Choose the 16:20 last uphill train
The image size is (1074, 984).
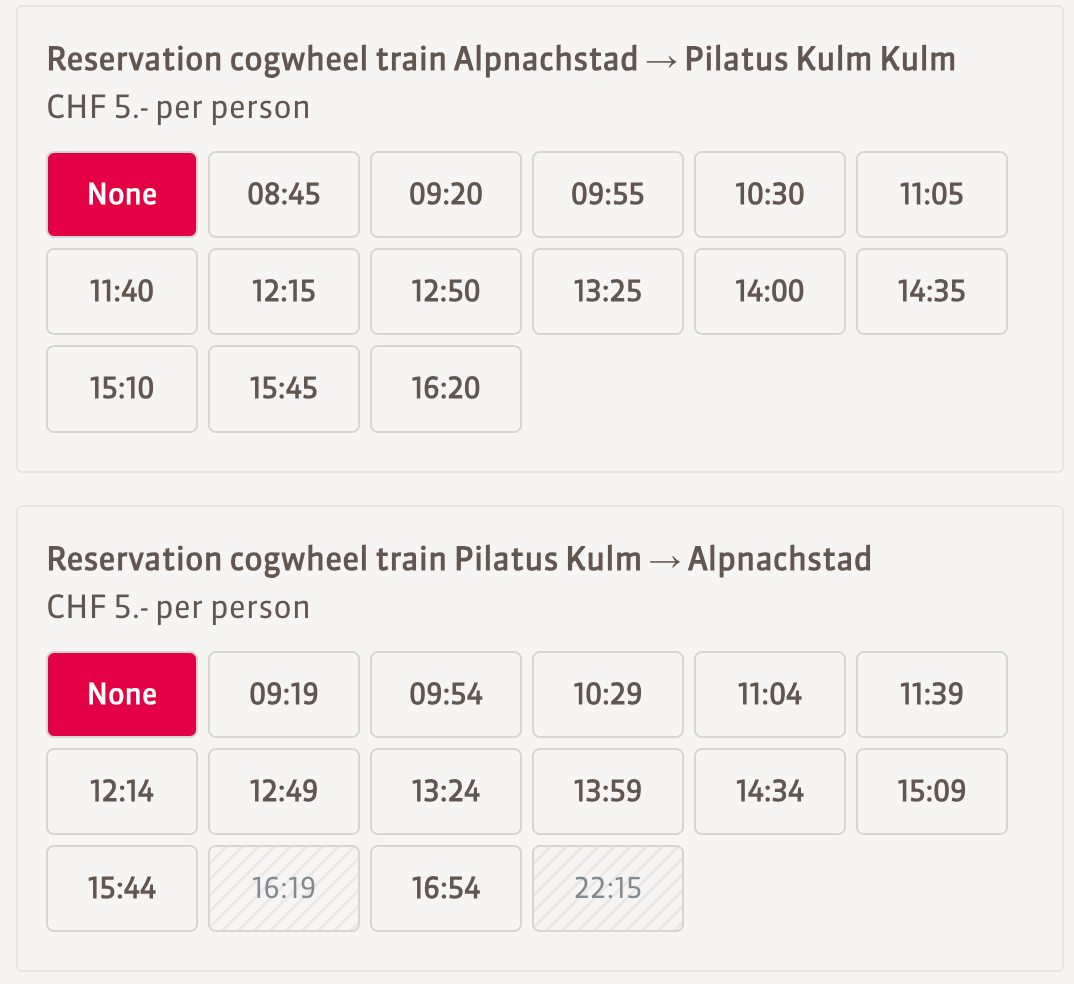tap(446, 388)
